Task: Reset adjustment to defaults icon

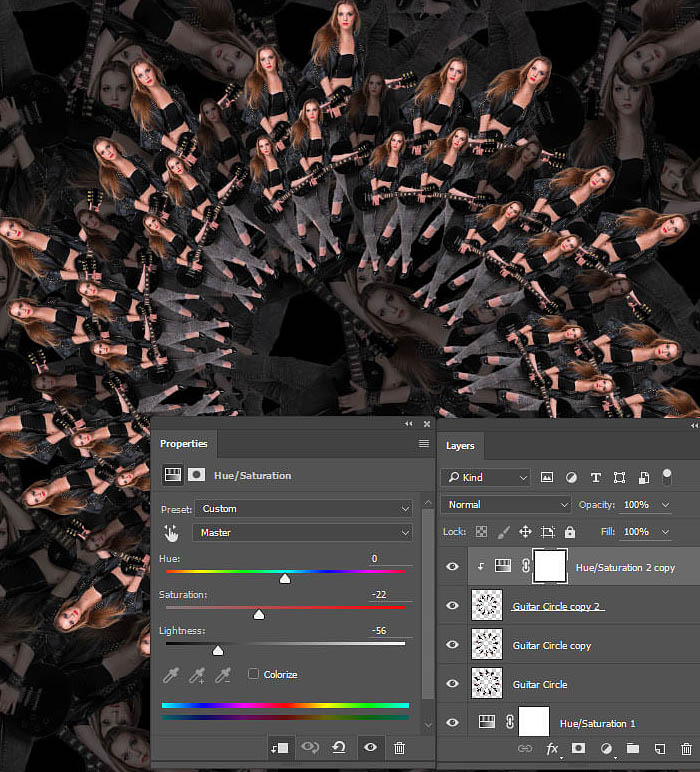Action: 339,747
